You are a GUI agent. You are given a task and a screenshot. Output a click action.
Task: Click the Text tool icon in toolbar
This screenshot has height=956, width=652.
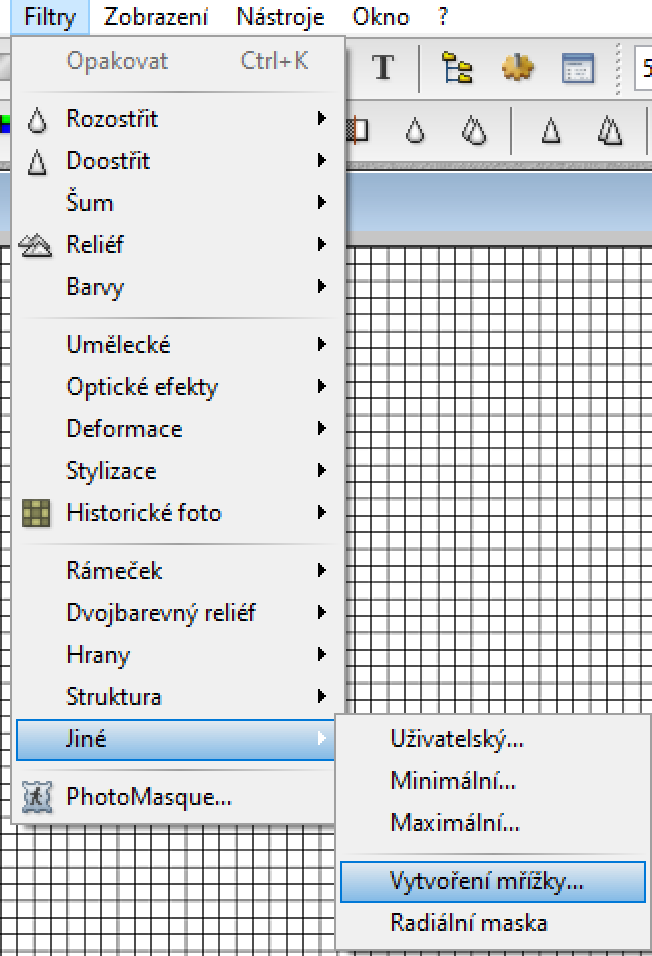[x=383, y=67]
